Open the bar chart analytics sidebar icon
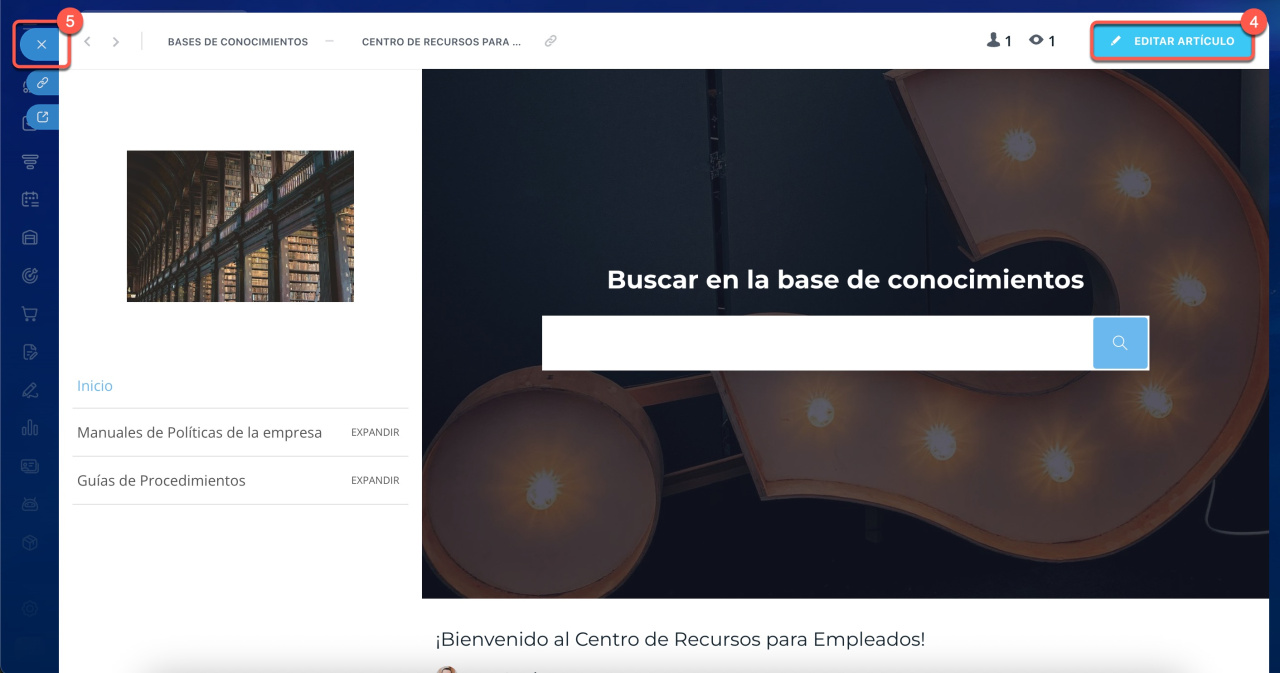Screen dimensions: 1280x673 point(30,428)
